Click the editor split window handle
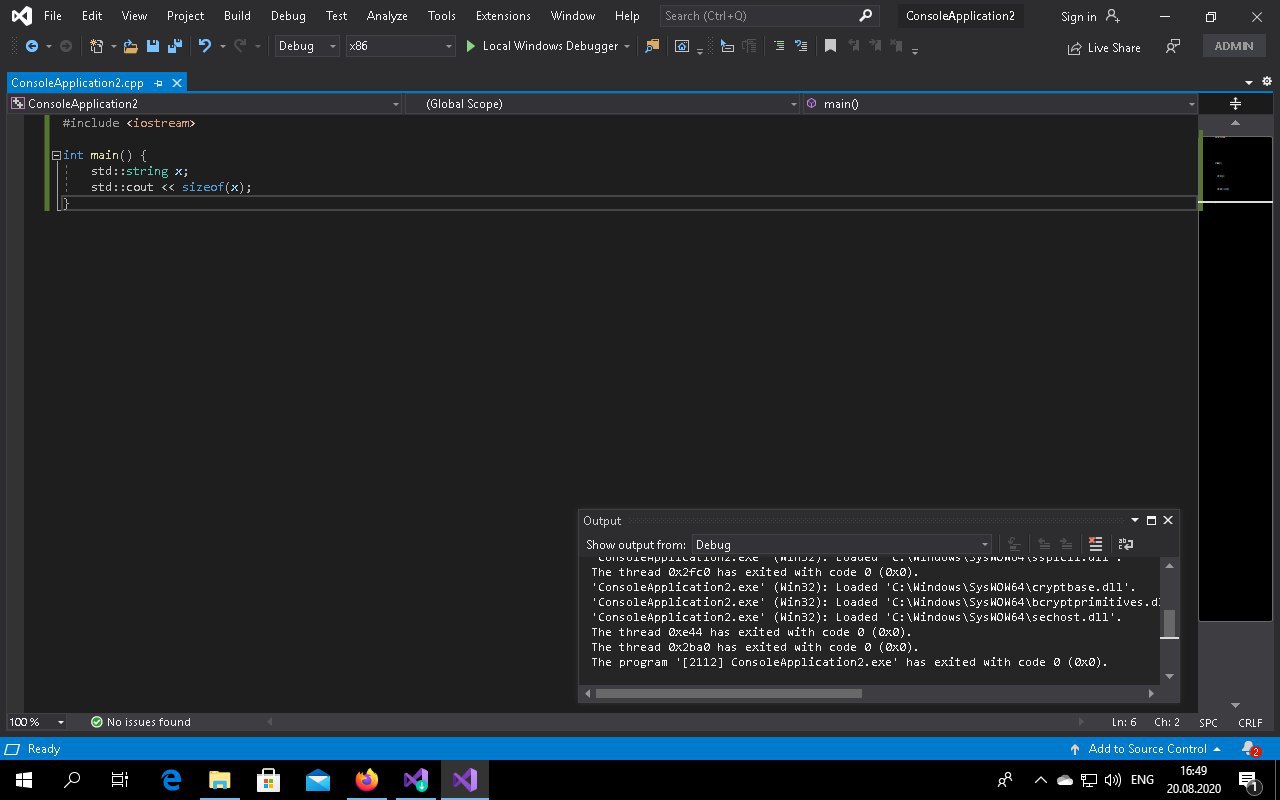The width and height of the screenshot is (1280, 800). pos(1235,104)
